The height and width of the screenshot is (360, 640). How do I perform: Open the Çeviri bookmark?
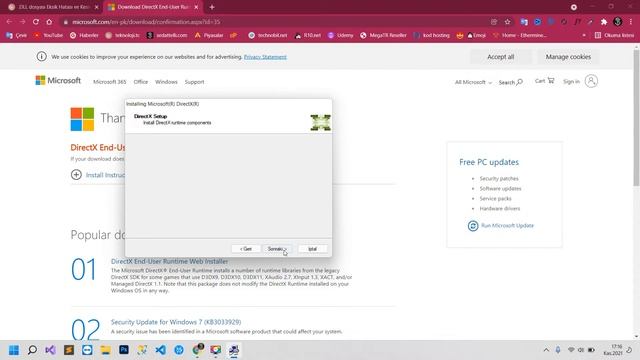coord(16,36)
